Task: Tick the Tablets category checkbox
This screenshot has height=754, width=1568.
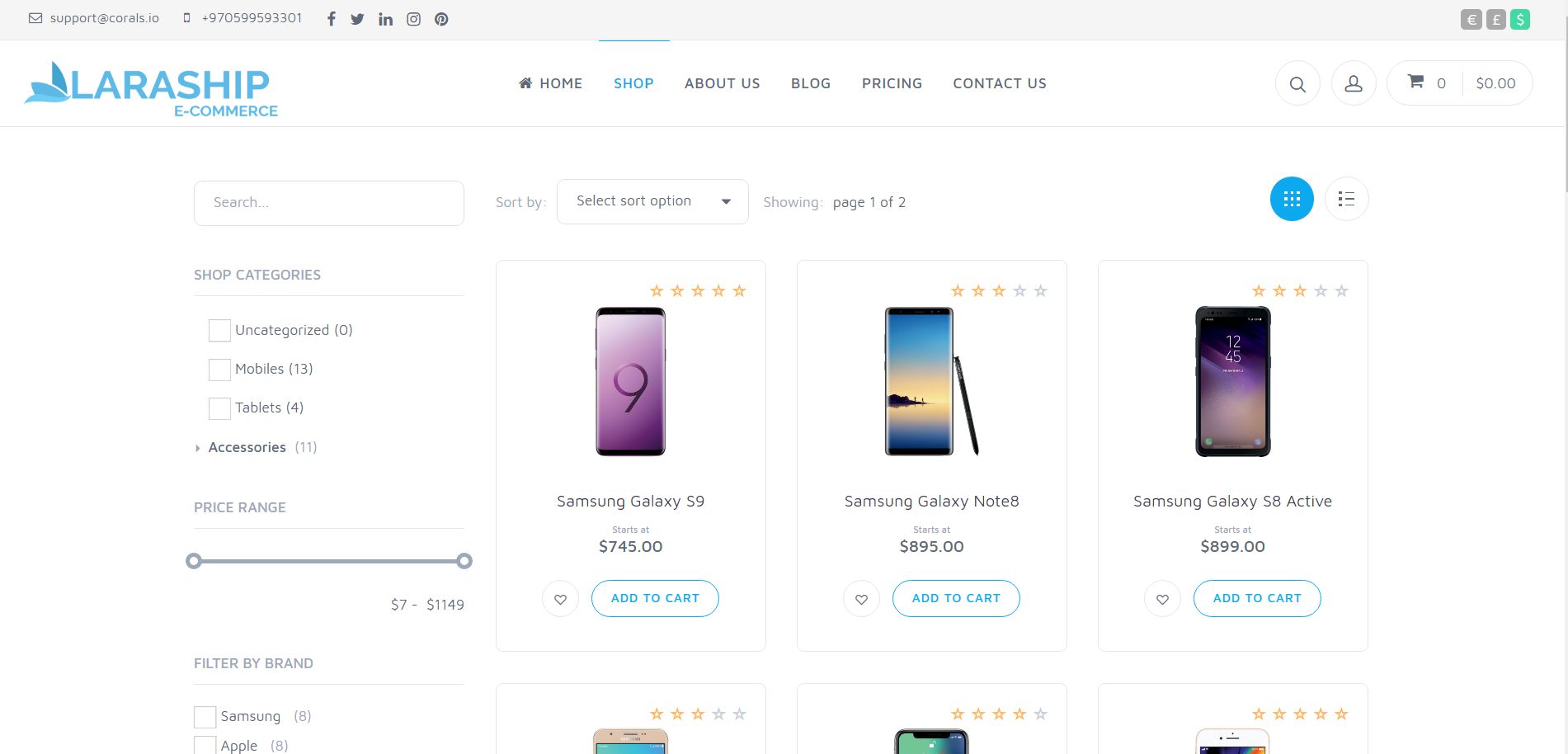Action: (219, 408)
